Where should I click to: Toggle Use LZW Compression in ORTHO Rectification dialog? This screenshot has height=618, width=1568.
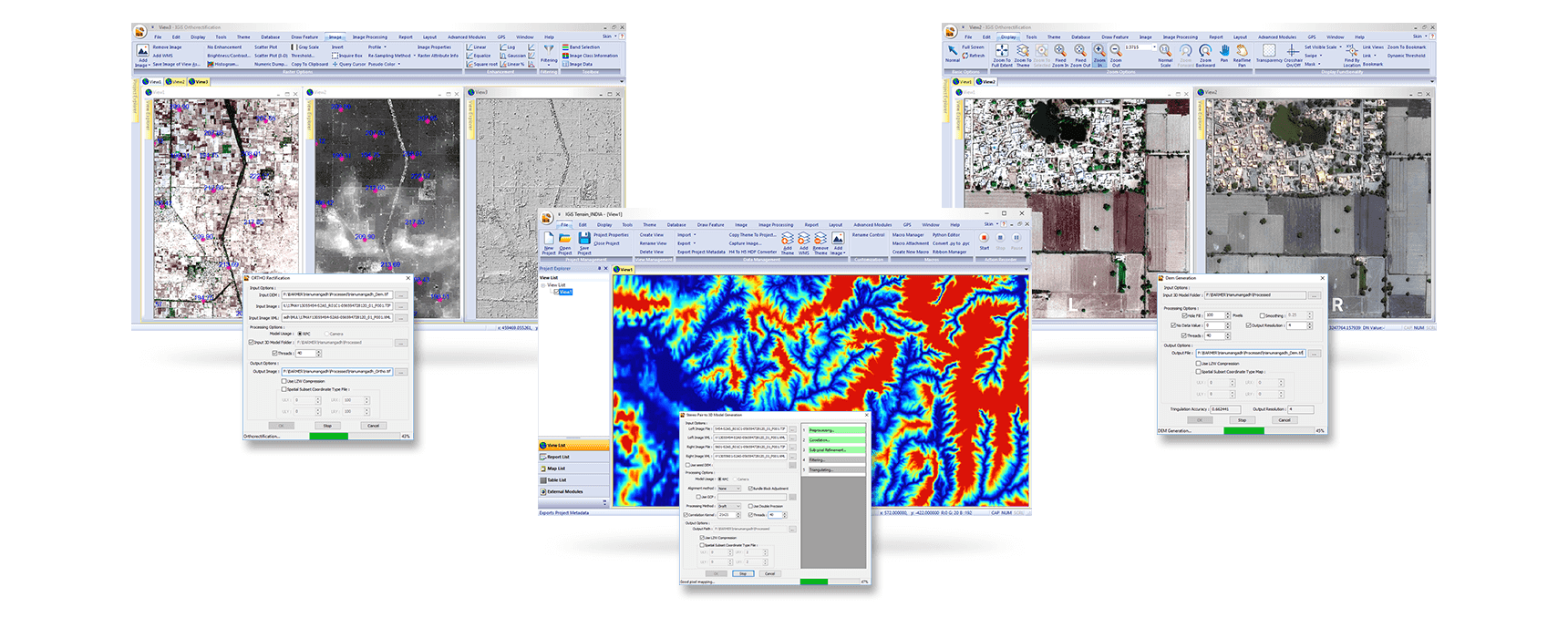pyautogui.click(x=284, y=381)
